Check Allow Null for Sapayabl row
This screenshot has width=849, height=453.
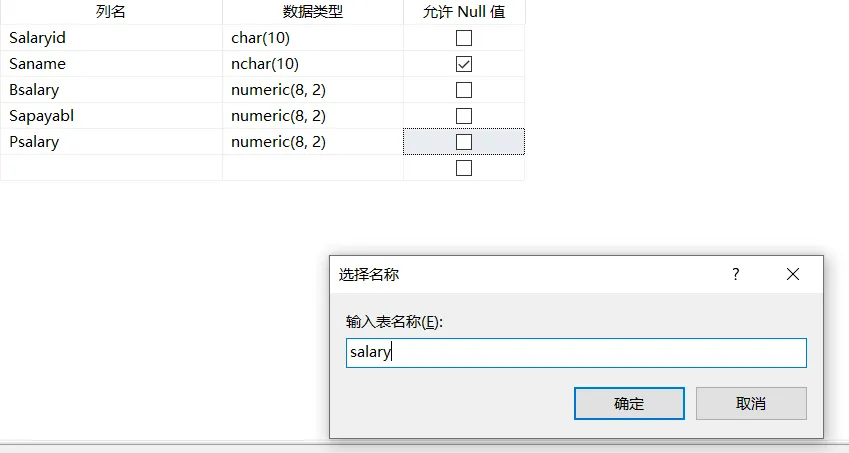(x=464, y=116)
